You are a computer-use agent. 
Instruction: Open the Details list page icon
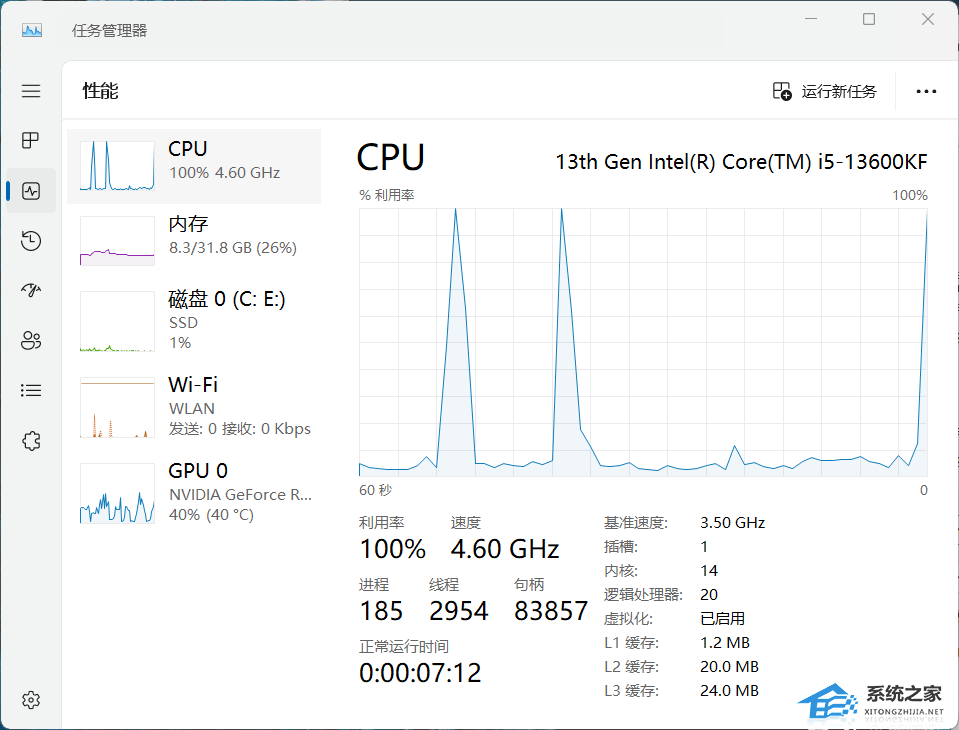click(31, 390)
